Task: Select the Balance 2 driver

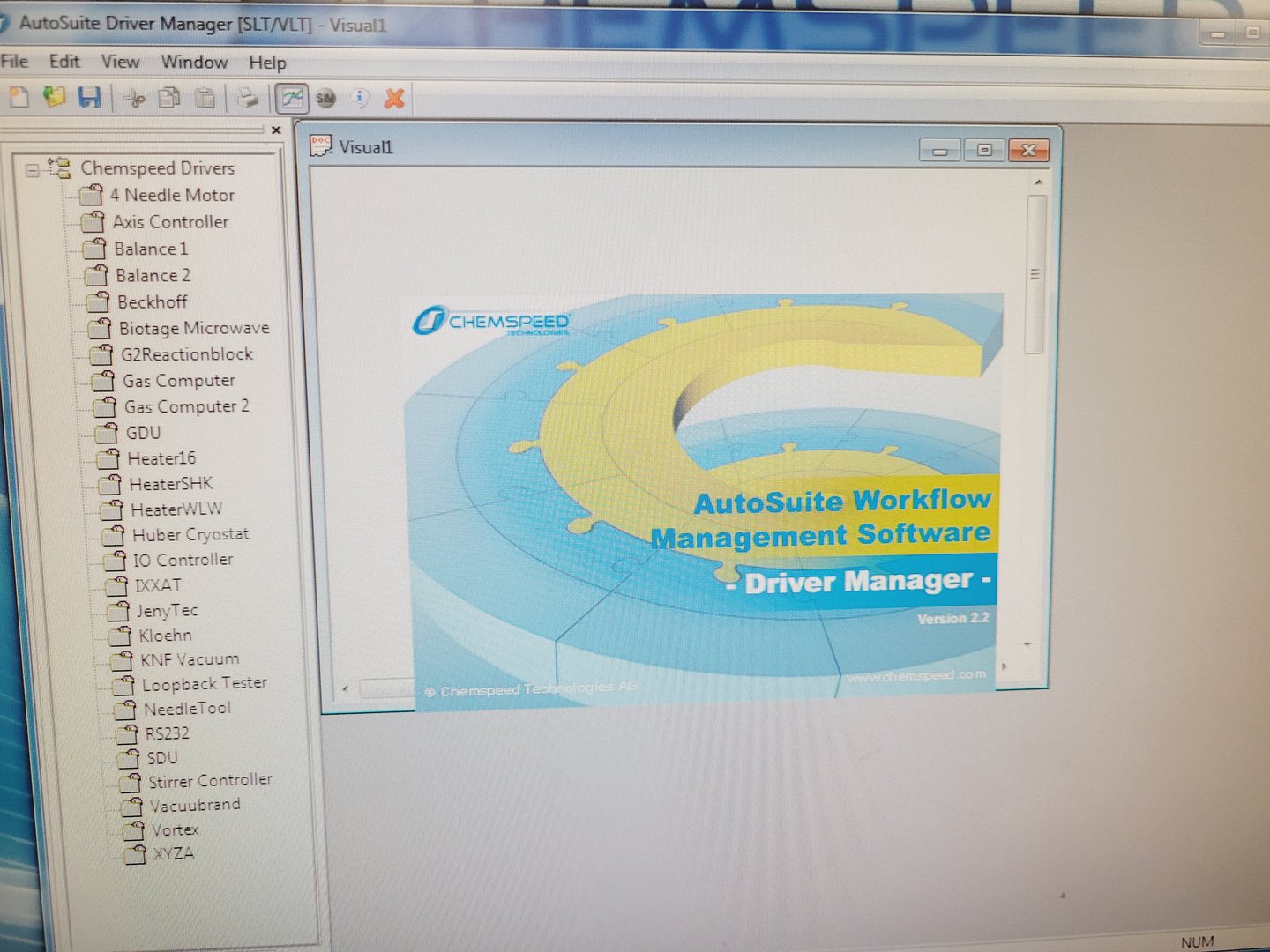Action: click(153, 275)
